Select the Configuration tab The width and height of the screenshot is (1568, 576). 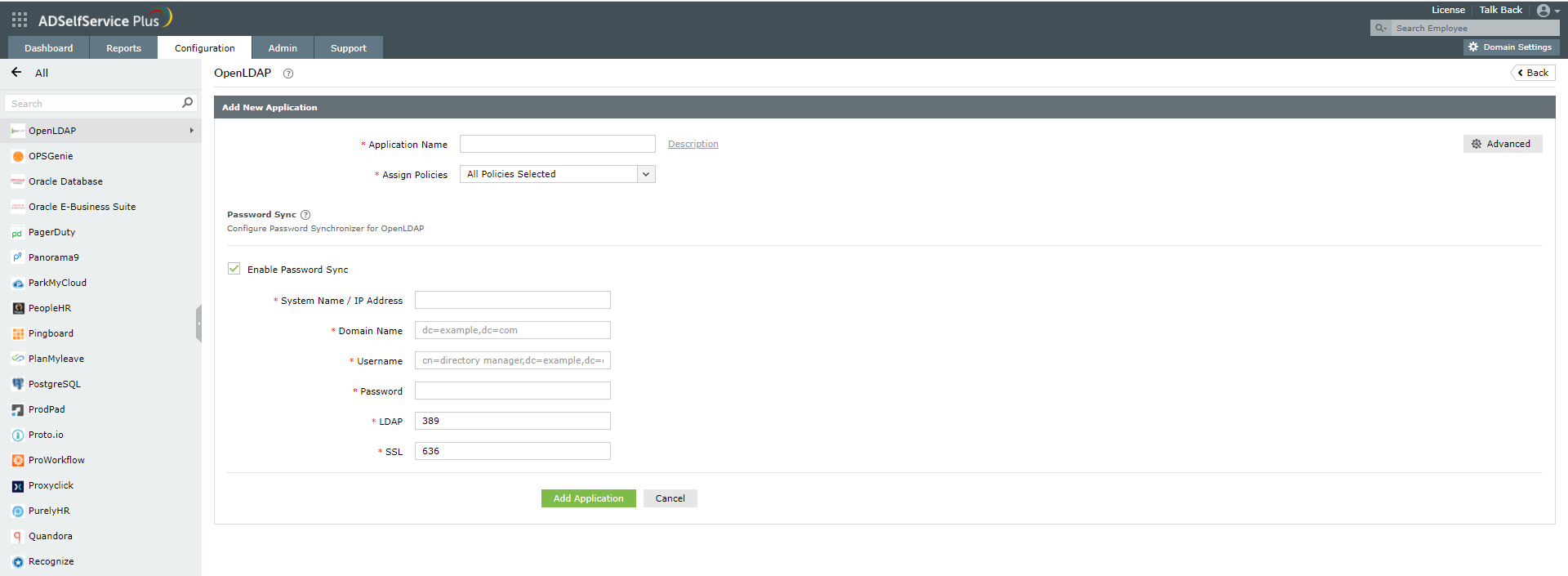[x=204, y=47]
